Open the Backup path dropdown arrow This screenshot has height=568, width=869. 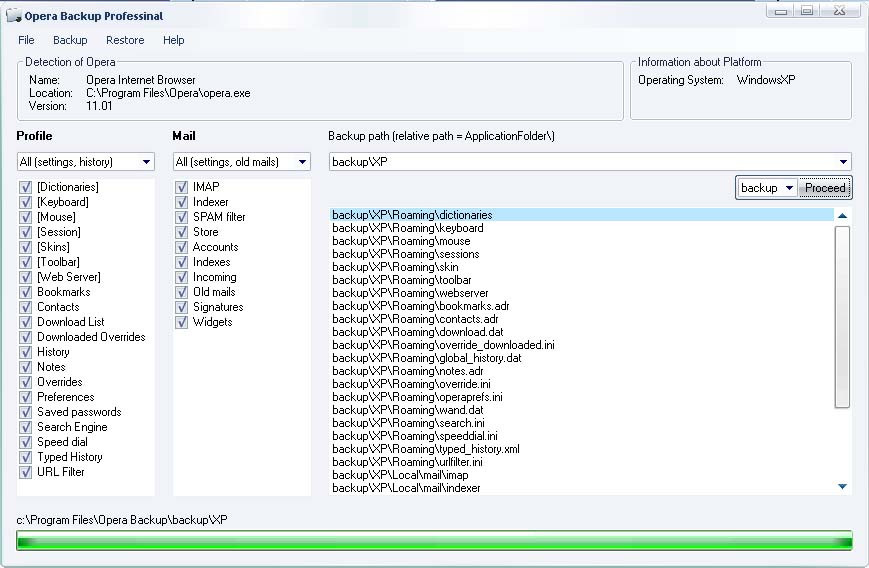tap(843, 162)
